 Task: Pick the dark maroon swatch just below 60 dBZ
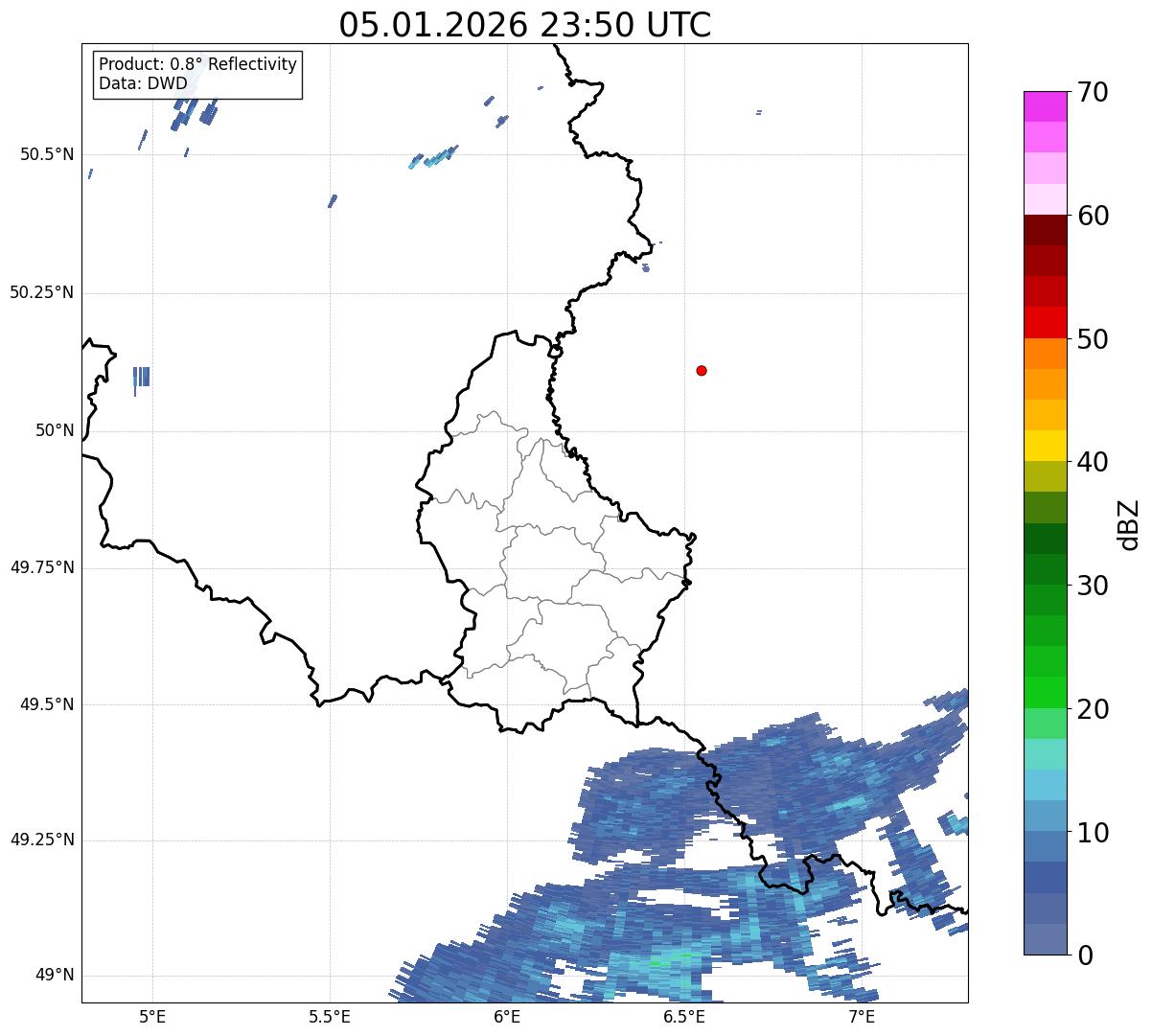[x=1046, y=230]
